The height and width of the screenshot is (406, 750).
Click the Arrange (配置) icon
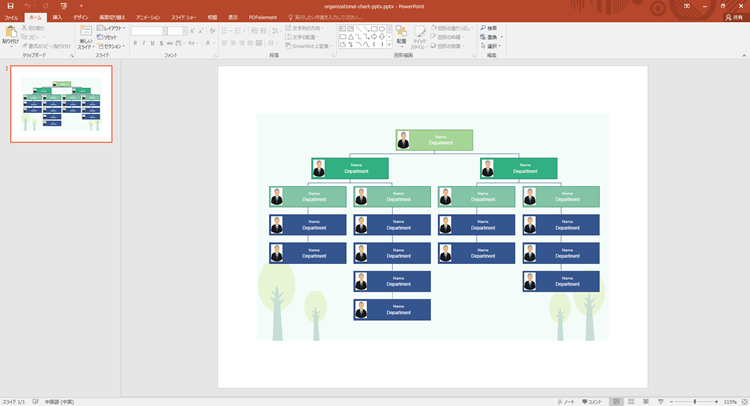click(x=401, y=32)
